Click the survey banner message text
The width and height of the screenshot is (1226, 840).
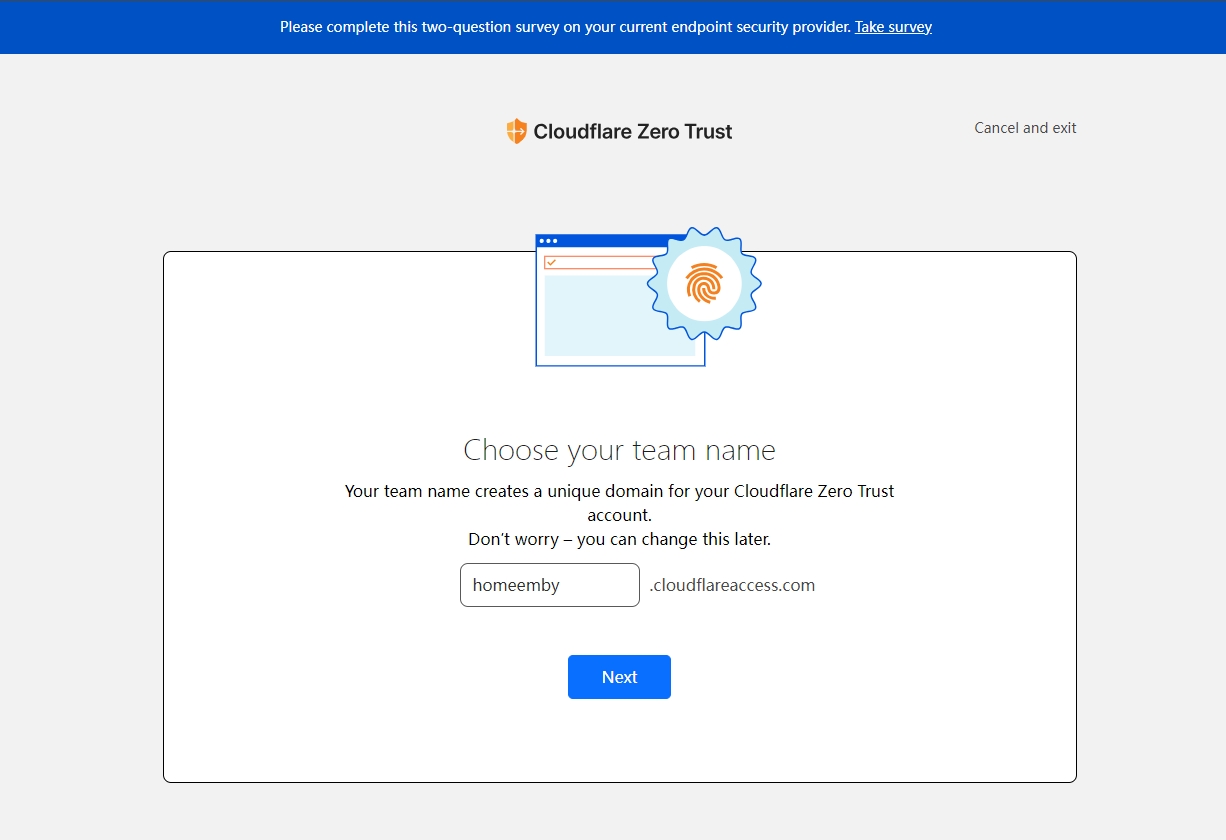click(565, 27)
